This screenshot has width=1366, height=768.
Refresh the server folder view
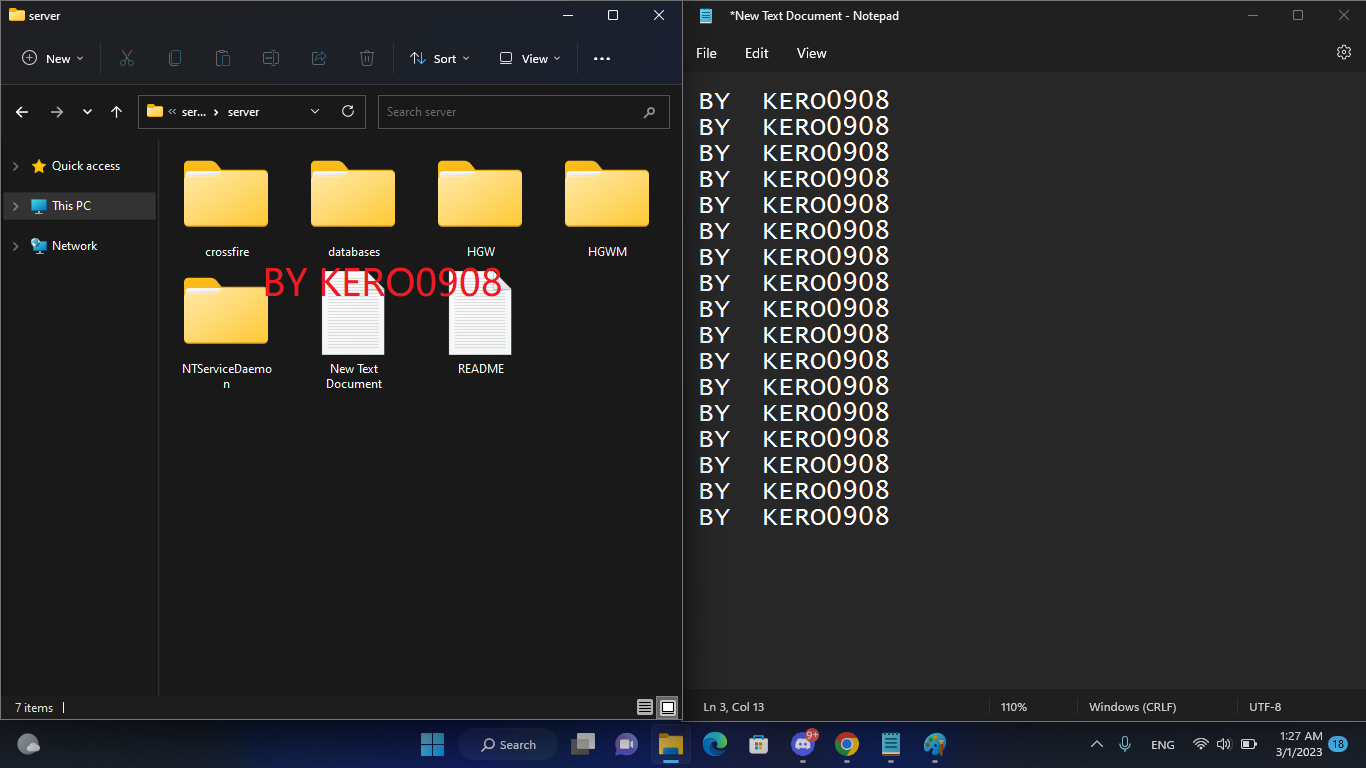tap(348, 111)
